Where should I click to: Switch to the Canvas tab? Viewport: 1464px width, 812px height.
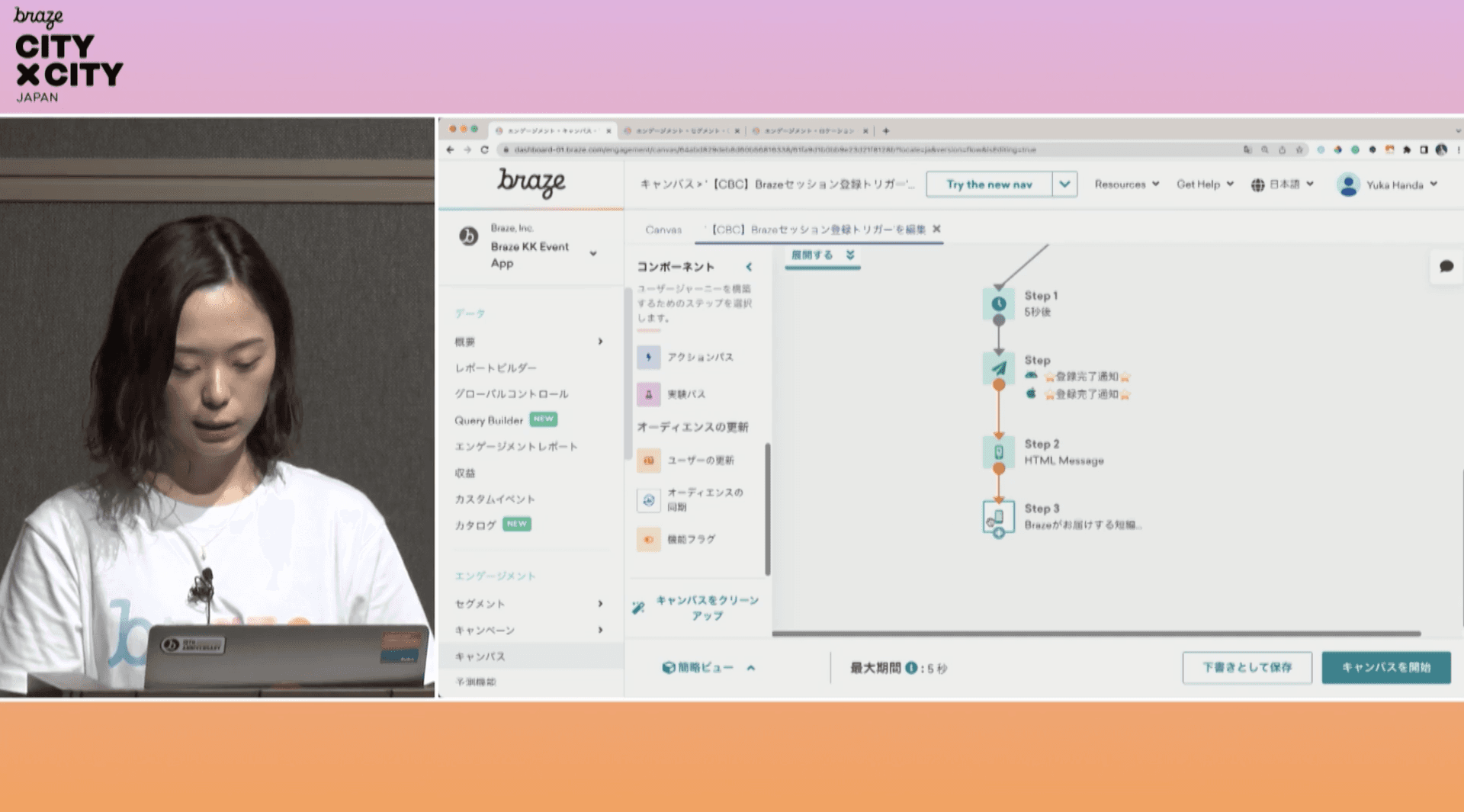(x=663, y=229)
